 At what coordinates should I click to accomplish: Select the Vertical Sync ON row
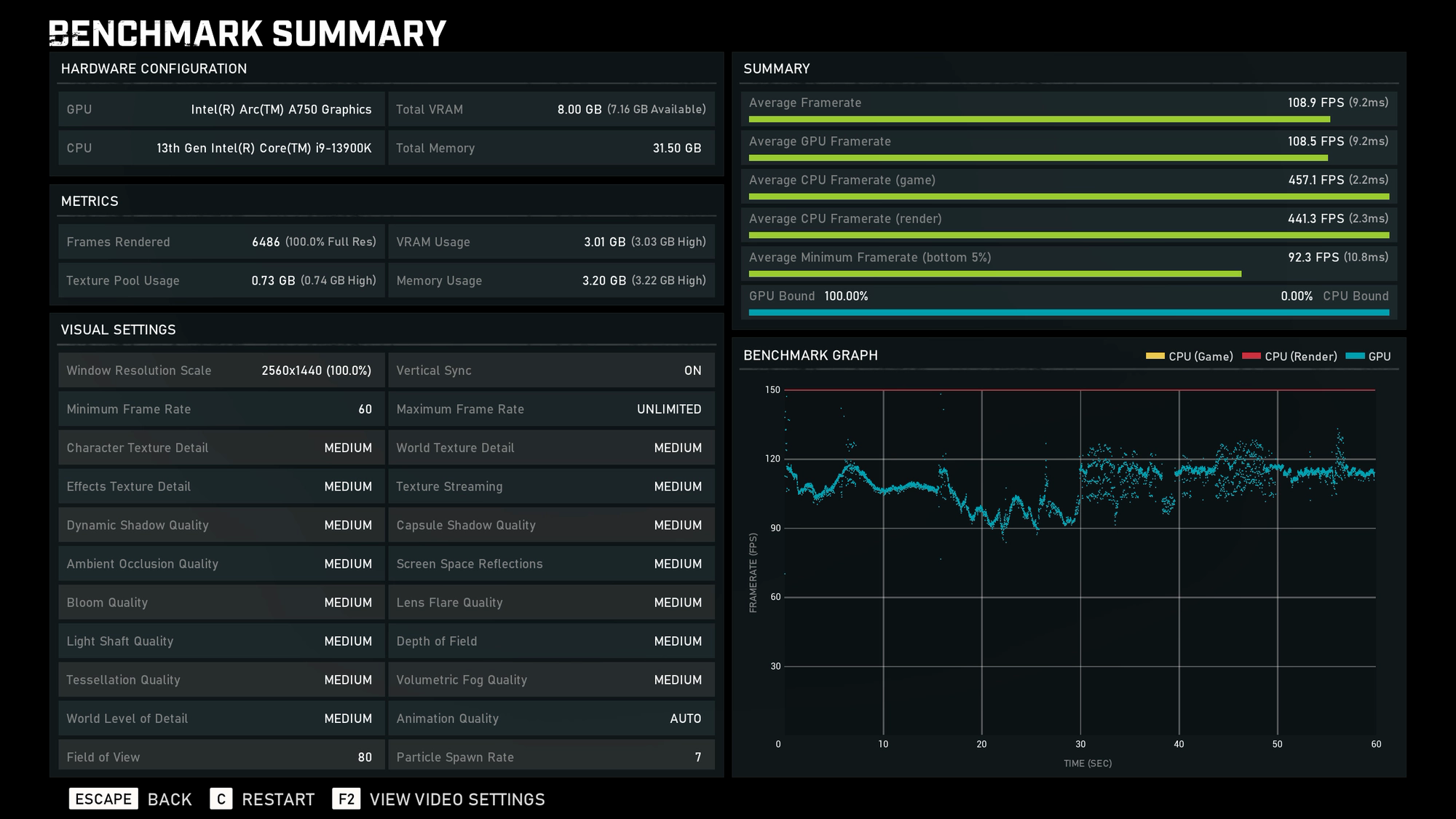point(551,371)
